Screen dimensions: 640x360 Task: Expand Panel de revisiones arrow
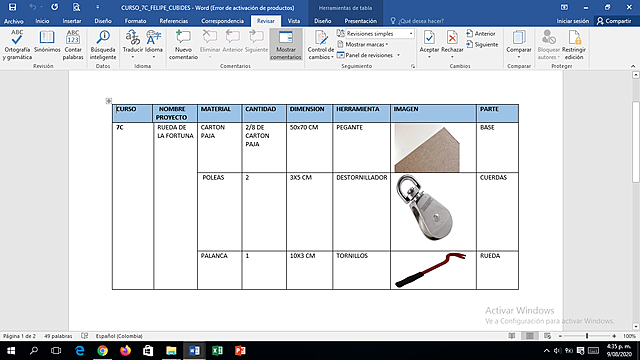tap(398, 55)
